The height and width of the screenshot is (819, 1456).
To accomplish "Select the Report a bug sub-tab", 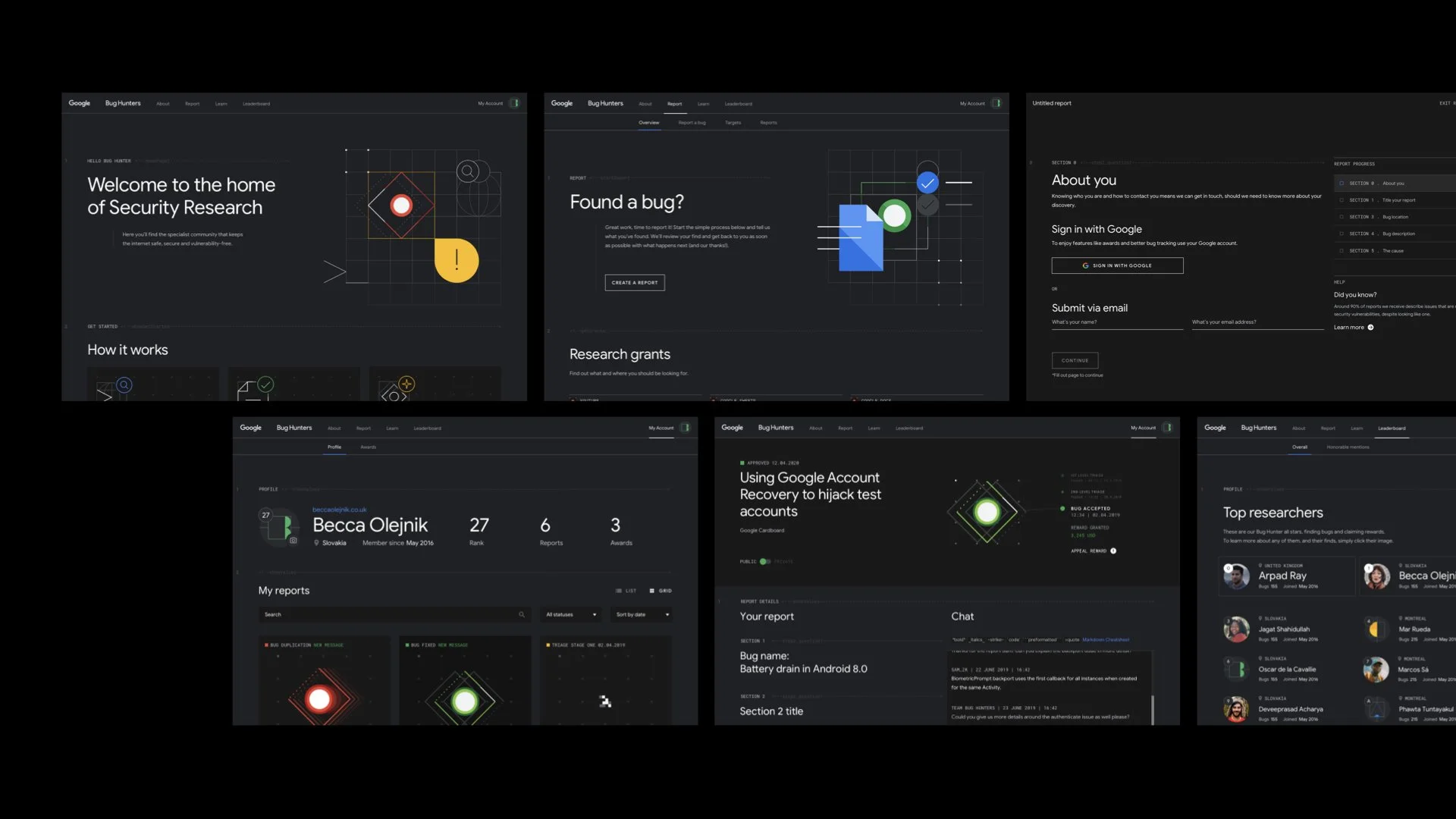I will (692, 123).
